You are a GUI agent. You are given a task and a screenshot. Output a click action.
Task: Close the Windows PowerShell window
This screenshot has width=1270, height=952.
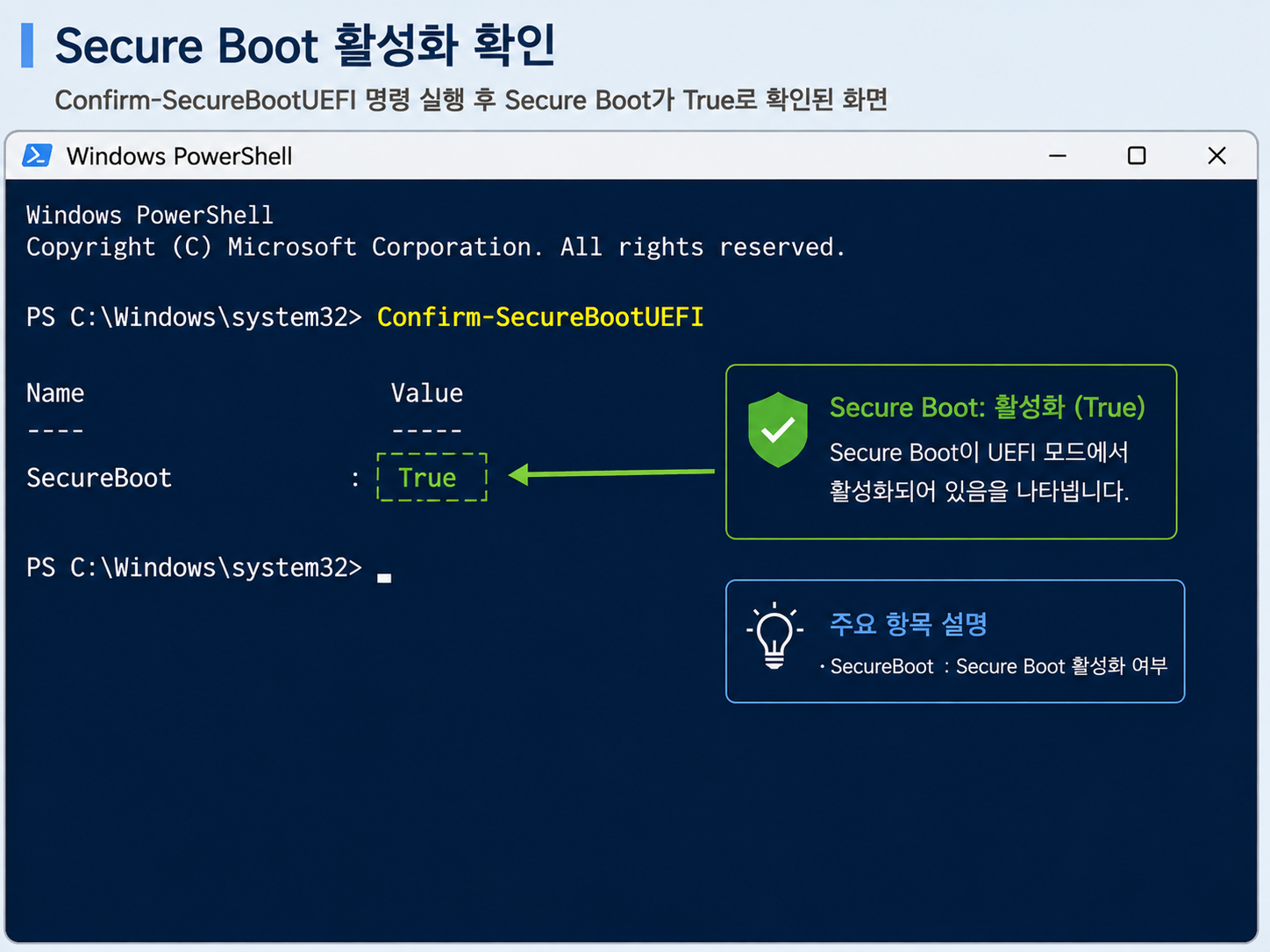(x=1216, y=156)
